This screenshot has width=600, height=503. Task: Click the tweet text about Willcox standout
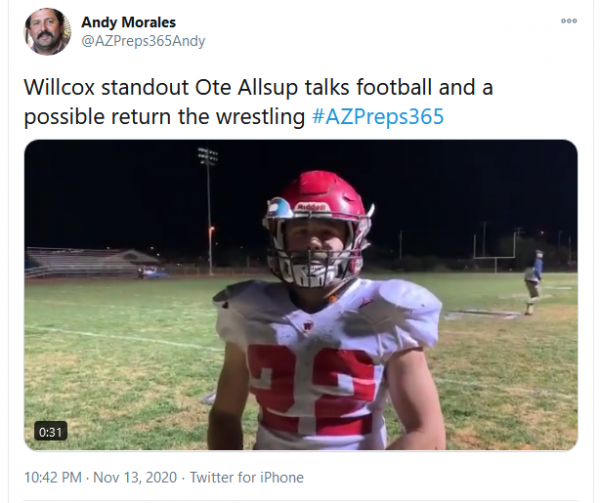coord(259,102)
